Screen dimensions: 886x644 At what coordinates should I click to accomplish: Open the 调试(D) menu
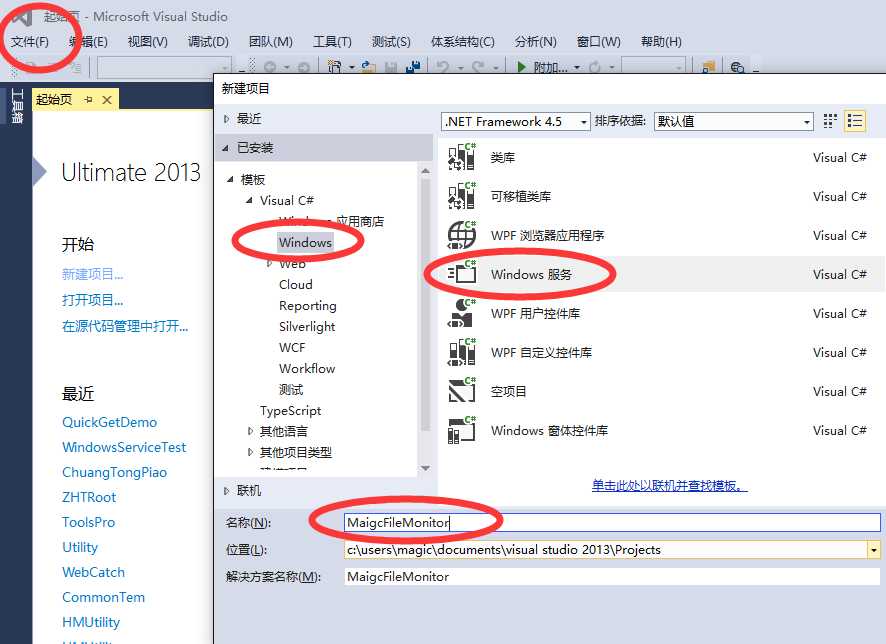(208, 42)
